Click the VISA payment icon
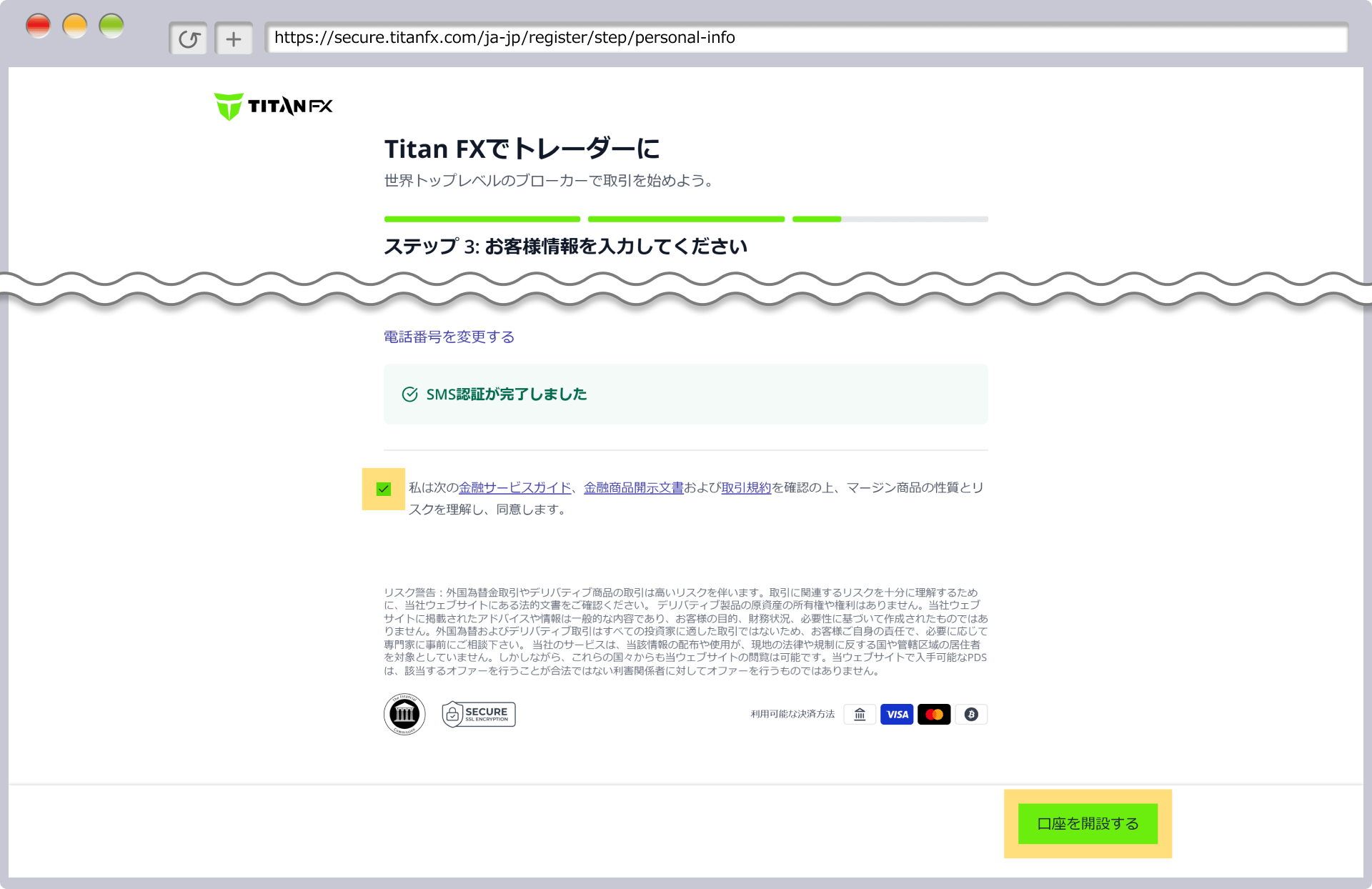Viewport: 1372px width, 889px height. 897,714
